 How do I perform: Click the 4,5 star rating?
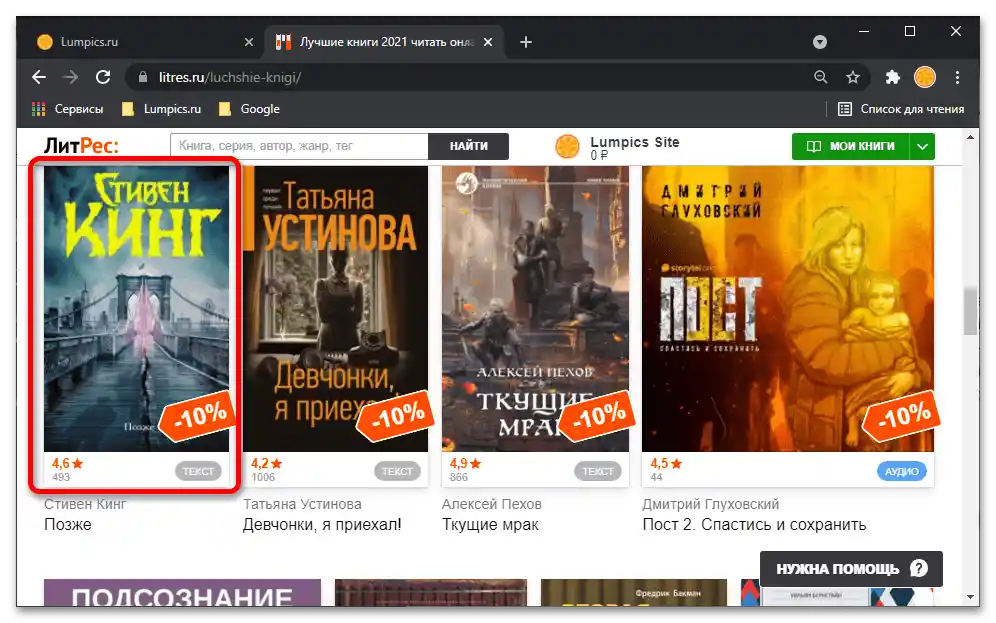666,464
